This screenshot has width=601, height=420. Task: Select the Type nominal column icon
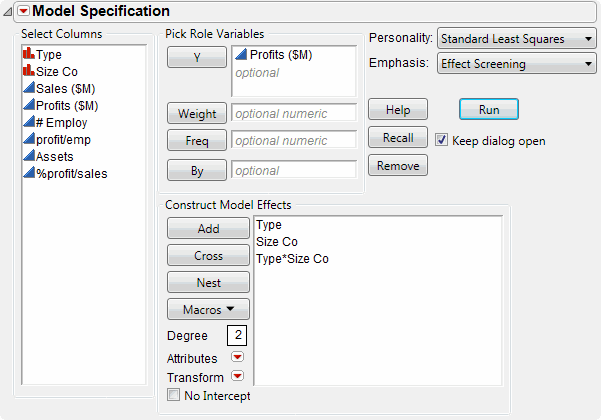click(x=28, y=55)
